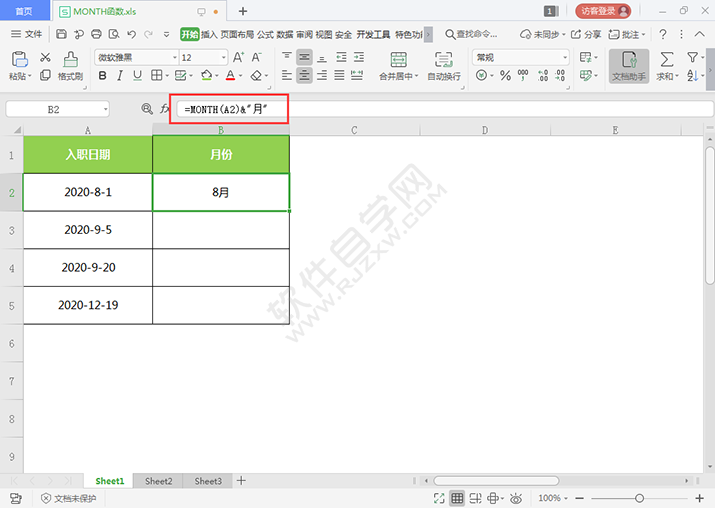Switch to the Sheet2 tab
The image size is (715, 508).
pyautogui.click(x=158, y=481)
